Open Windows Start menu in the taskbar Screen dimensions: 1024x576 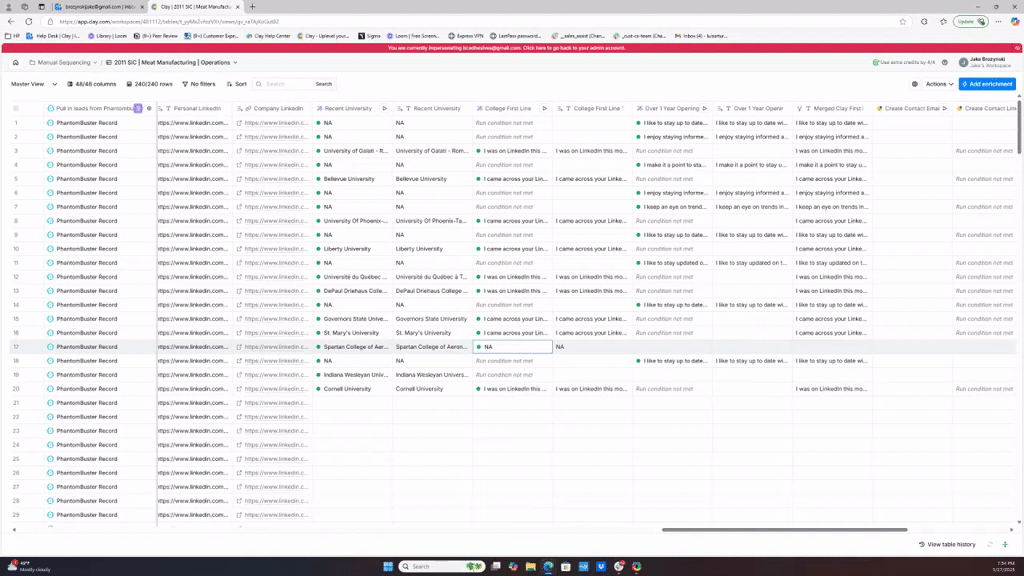point(387,567)
